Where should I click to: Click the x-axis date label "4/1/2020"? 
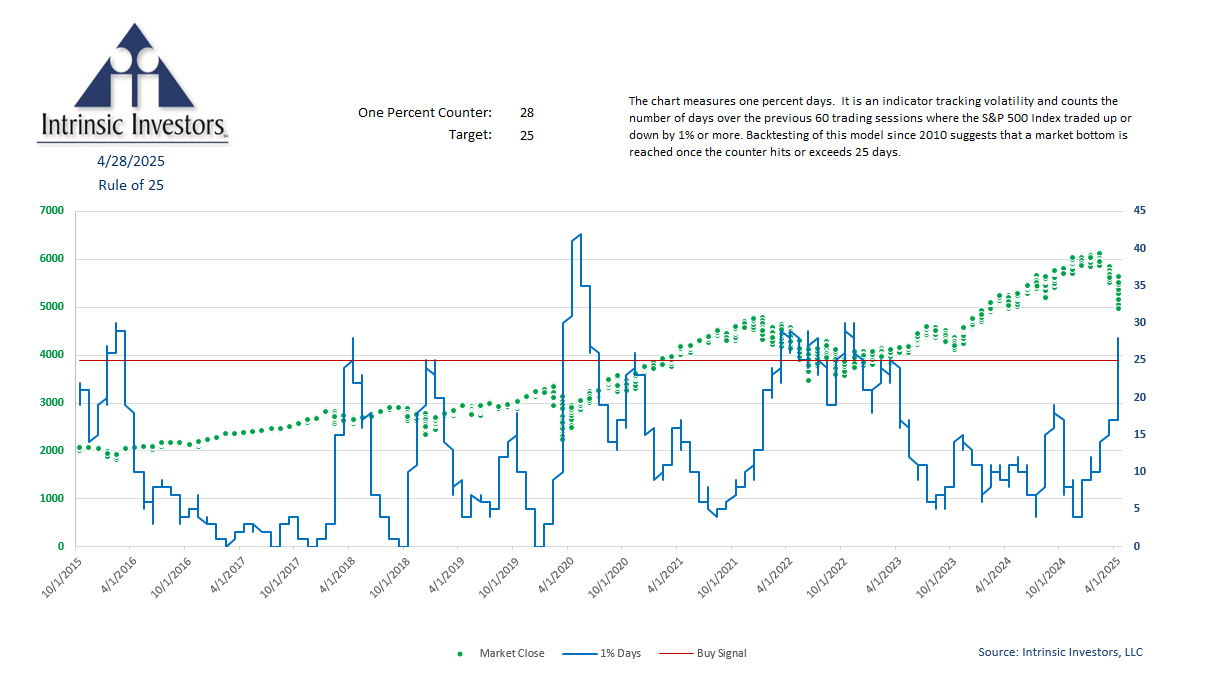[555, 576]
